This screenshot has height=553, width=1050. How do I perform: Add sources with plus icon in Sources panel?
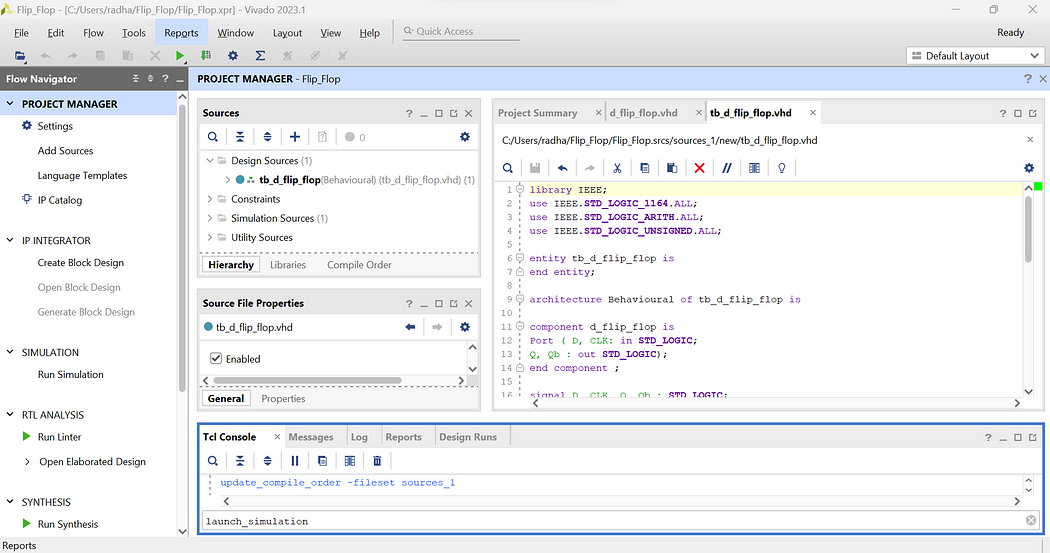295,137
